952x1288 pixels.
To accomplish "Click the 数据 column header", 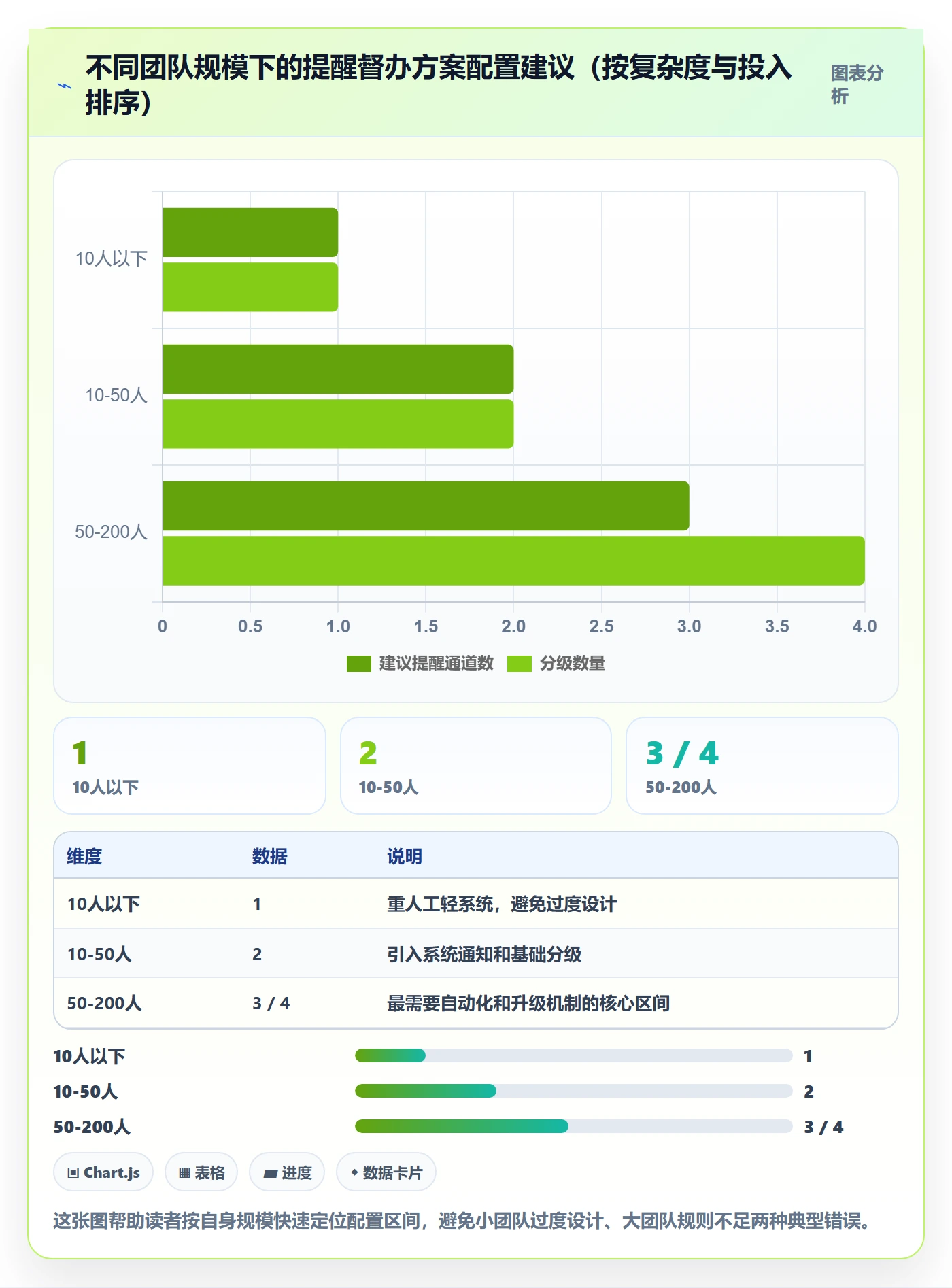I will (270, 856).
